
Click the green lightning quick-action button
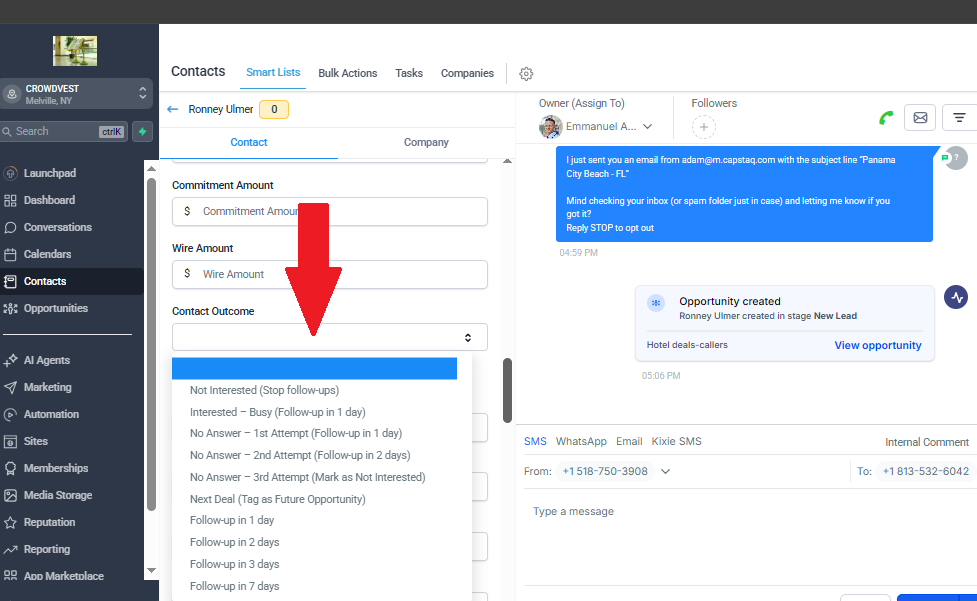pyautogui.click(x=143, y=131)
